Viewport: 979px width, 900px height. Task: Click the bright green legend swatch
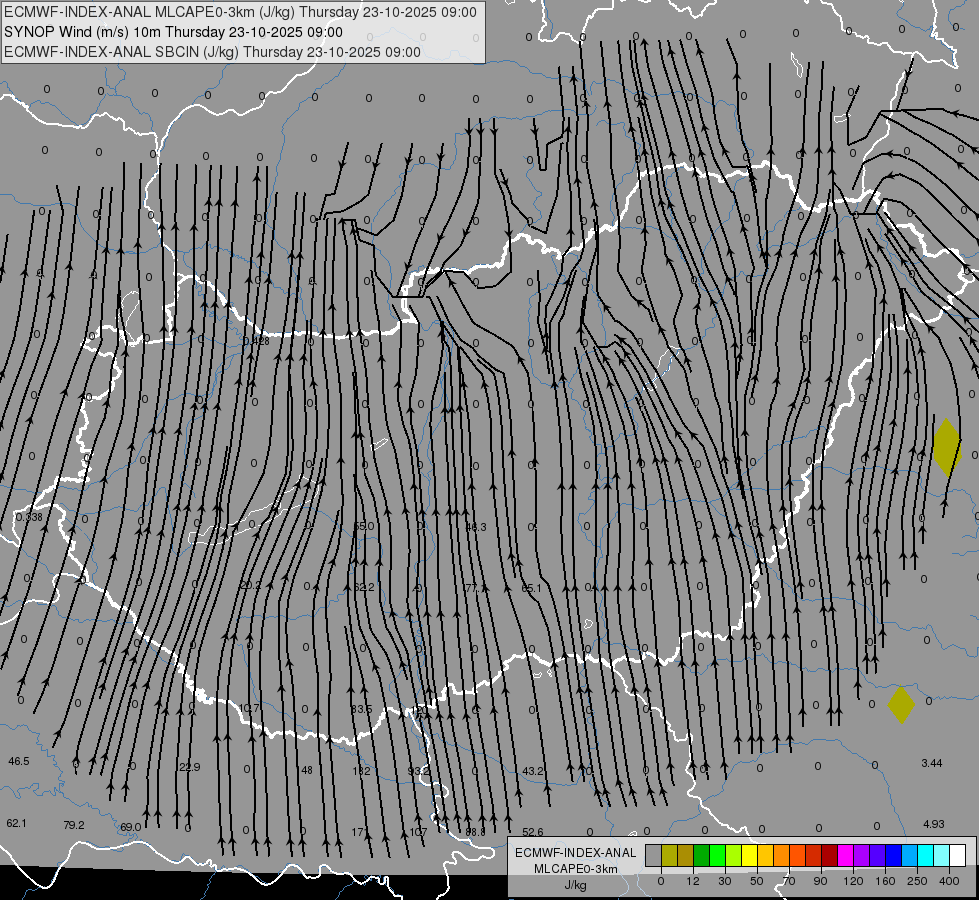pyautogui.click(x=717, y=855)
